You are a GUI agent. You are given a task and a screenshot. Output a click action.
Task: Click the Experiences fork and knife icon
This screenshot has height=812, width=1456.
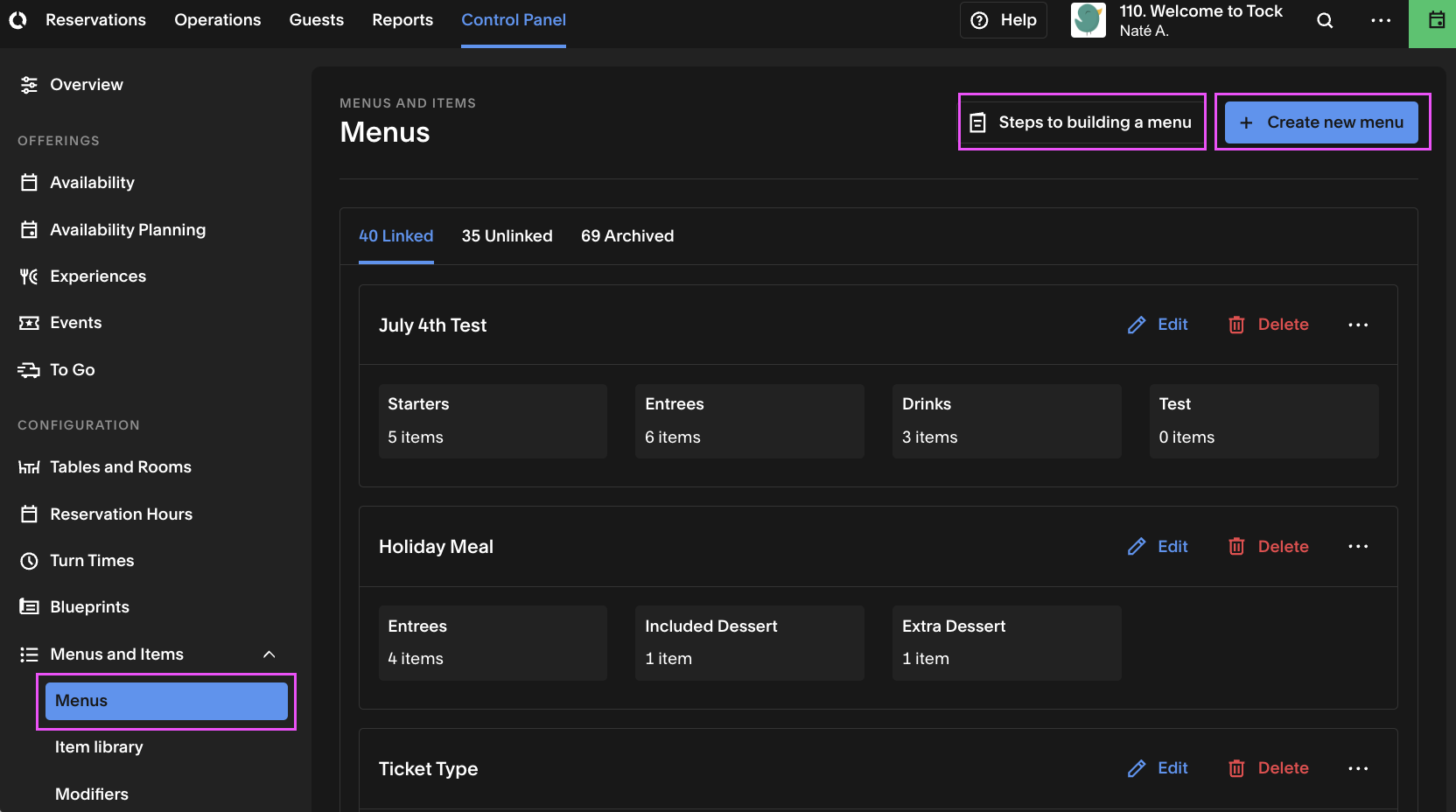point(29,276)
